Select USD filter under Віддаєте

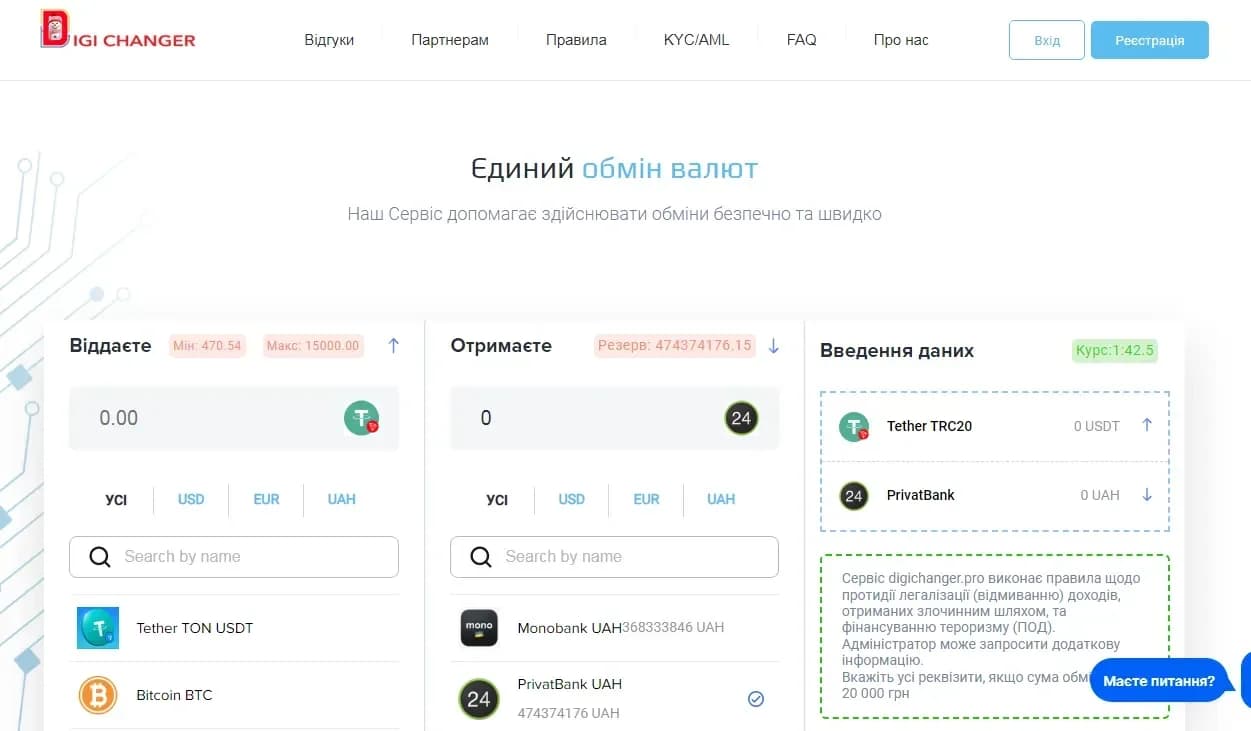click(x=191, y=499)
